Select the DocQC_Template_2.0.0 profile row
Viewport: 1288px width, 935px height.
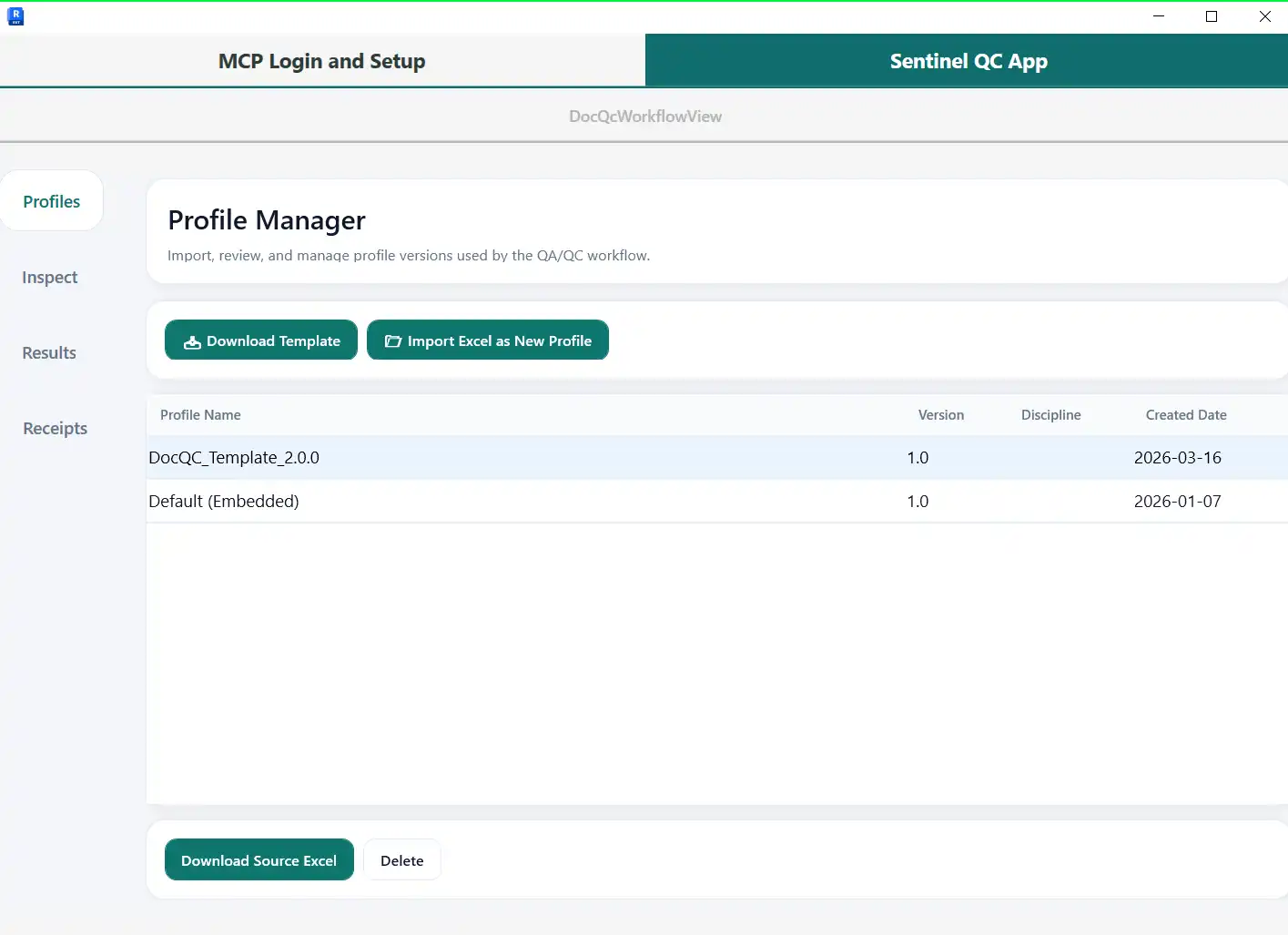pyautogui.click(x=234, y=458)
